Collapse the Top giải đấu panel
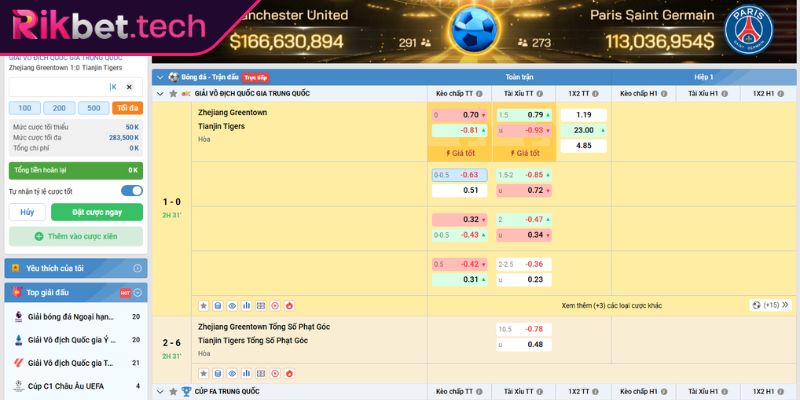The image size is (800, 400). (x=138, y=292)
